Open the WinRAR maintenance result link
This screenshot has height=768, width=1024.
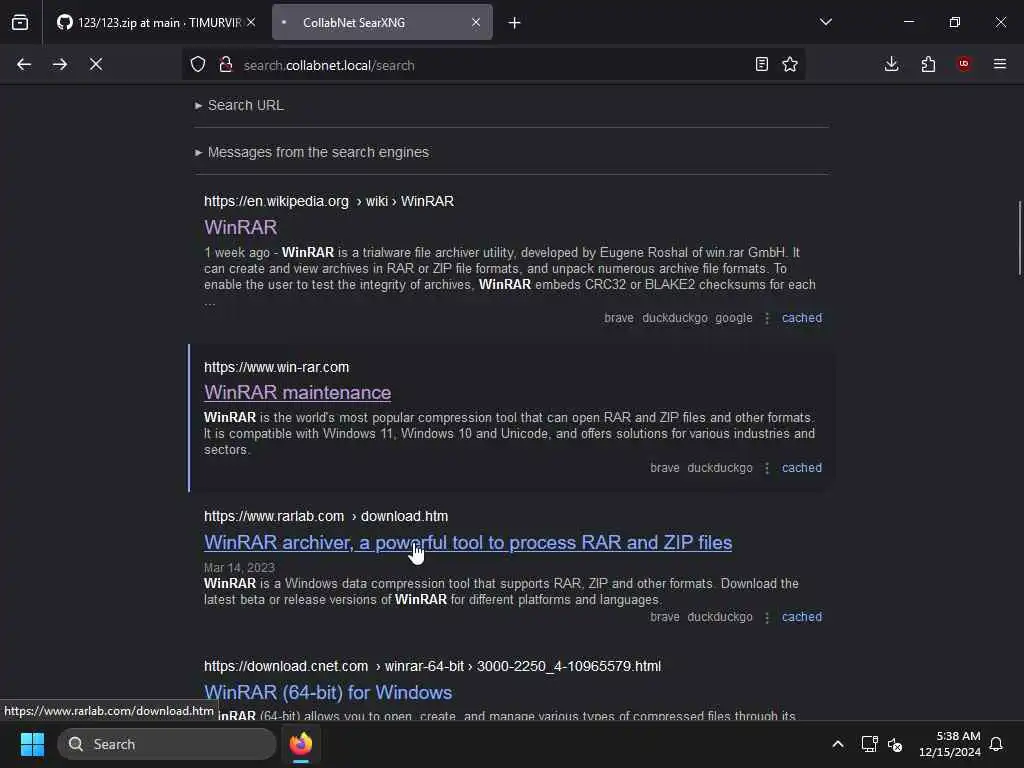[x=297, y=392]
